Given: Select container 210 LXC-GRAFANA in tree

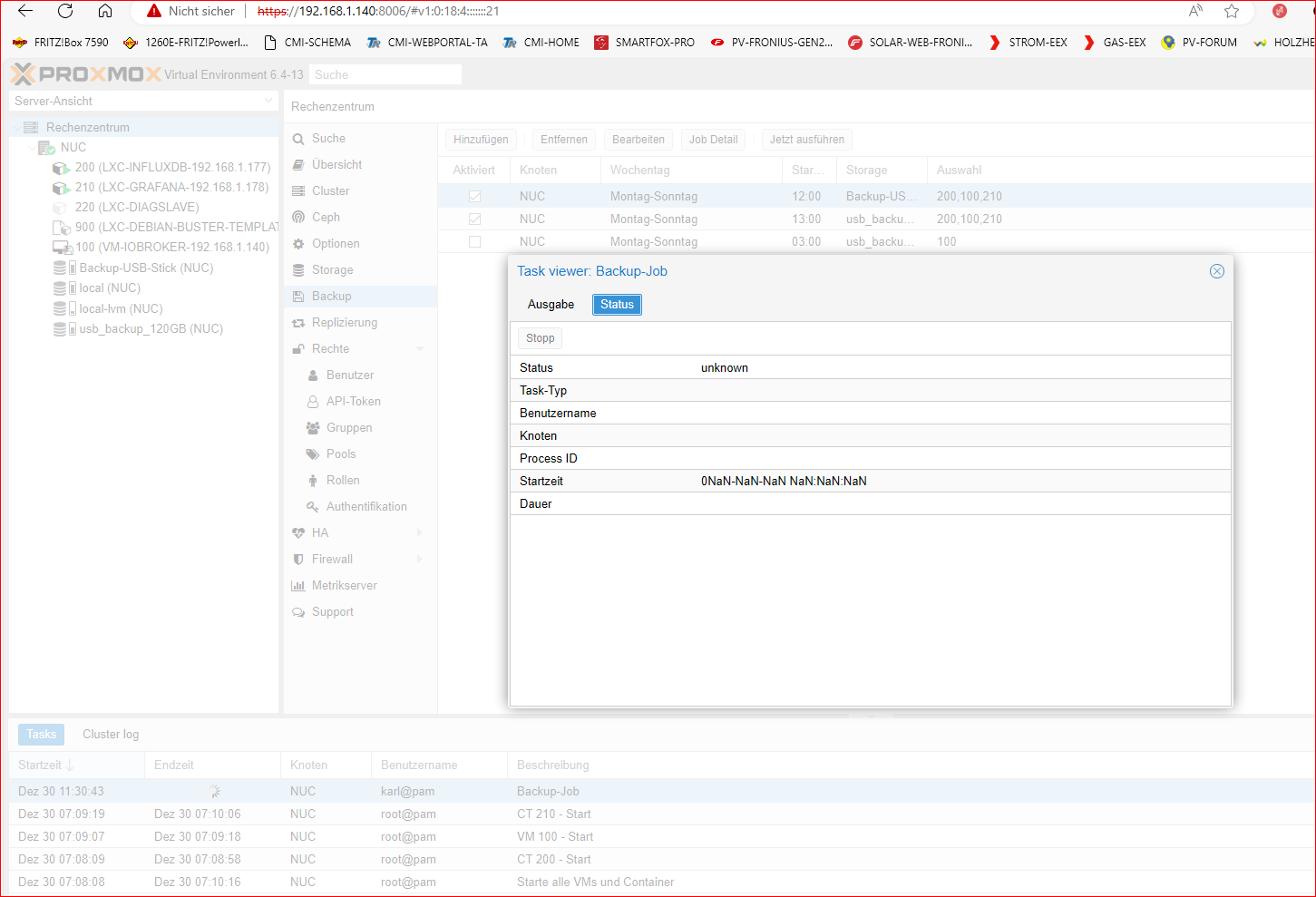Looking at the screenshot, I should coord(161,187).
